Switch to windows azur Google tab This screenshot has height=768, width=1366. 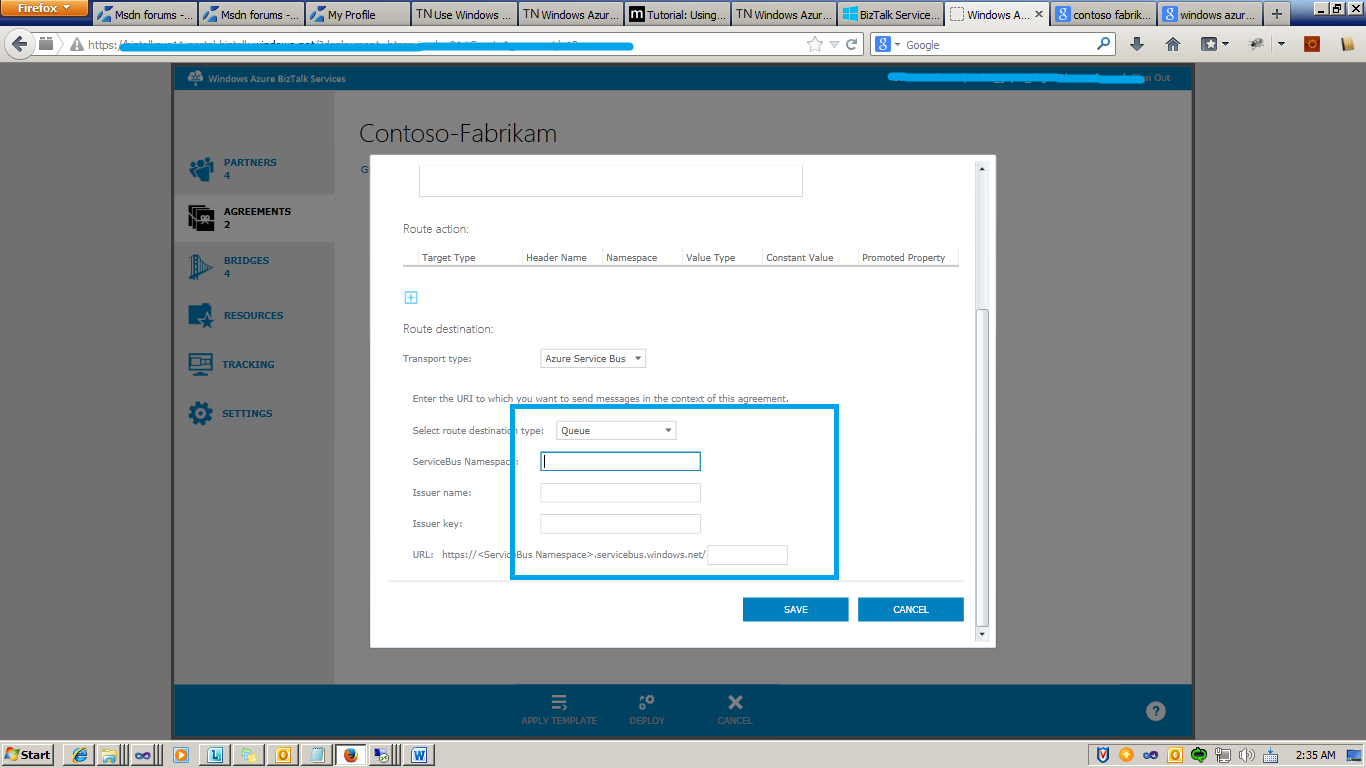point(1209,14)
